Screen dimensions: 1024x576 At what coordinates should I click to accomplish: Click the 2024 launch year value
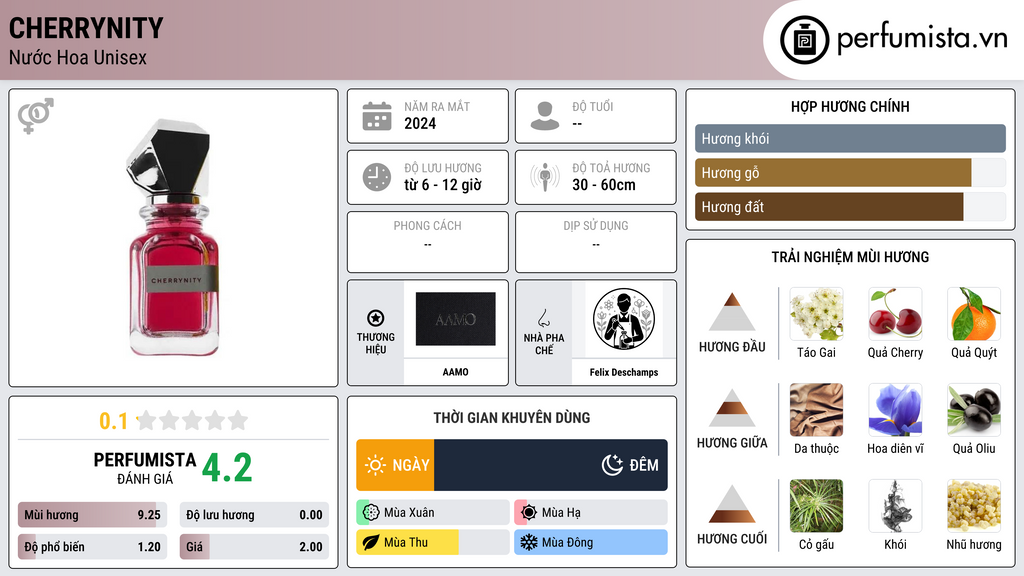pos(420,123)
